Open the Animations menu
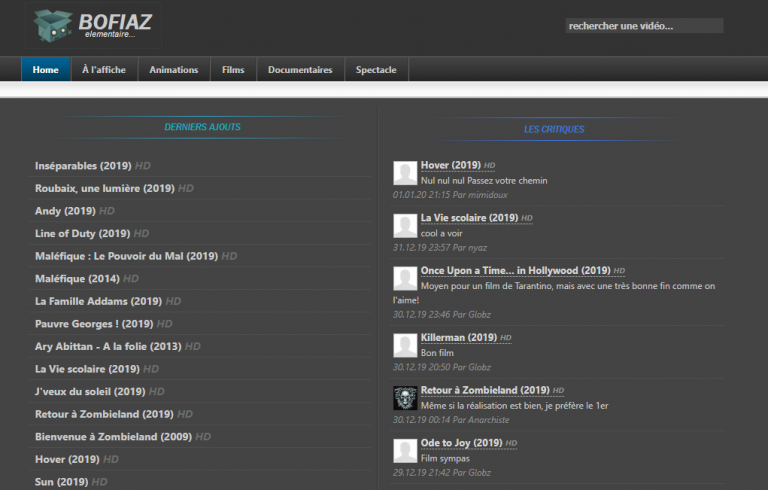768x490 pixels. [x=174, y=70]
